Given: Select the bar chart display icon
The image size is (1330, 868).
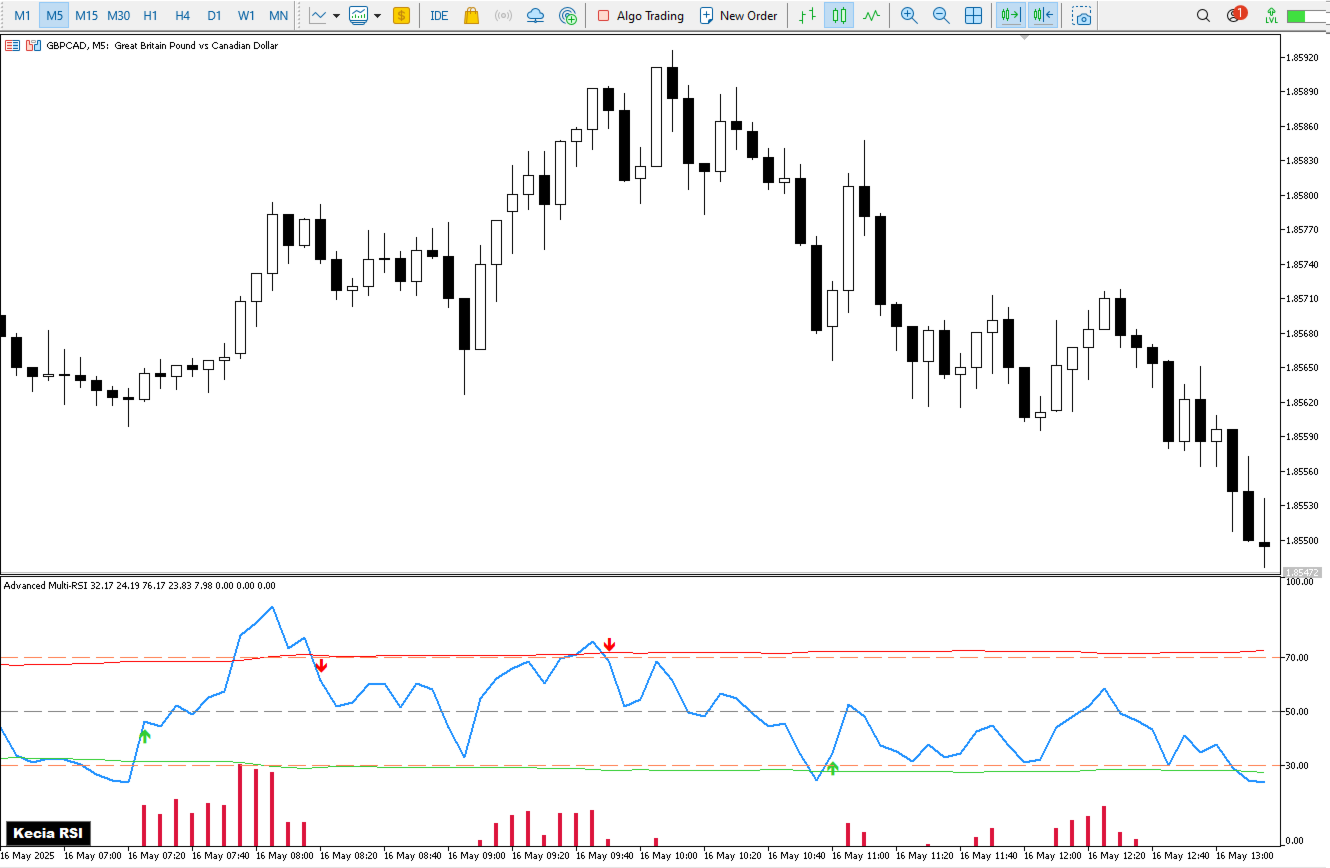Looking at the screenshot, I should pyautogui.click(x=806, y=15).
